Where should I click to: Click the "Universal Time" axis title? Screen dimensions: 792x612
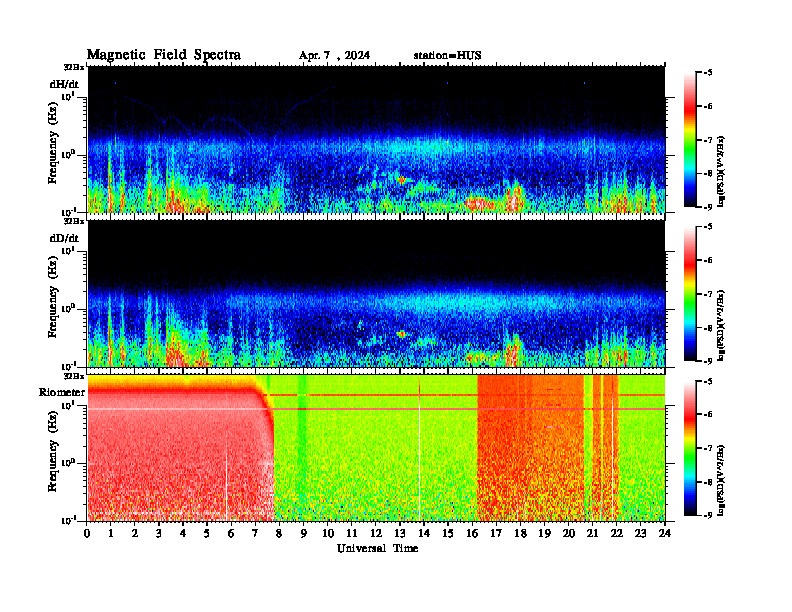(x=377, y=548)
